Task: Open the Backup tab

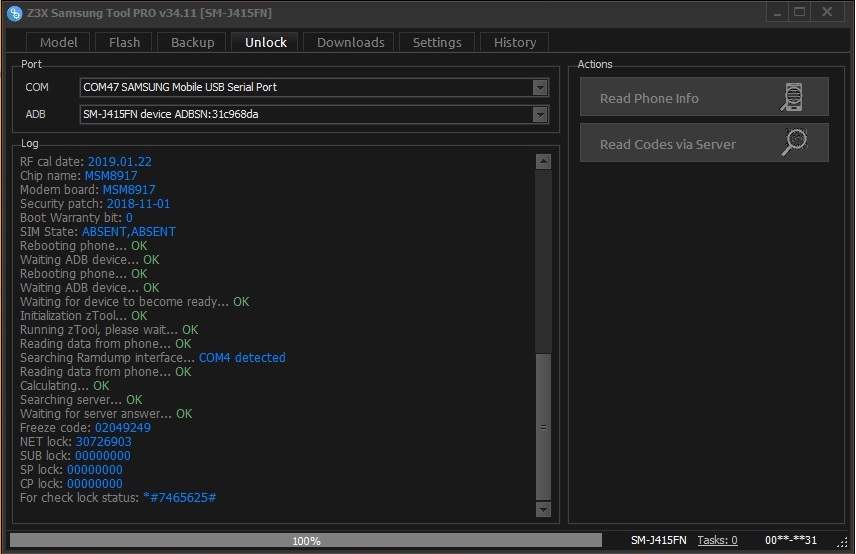Action: coord(192,43)
